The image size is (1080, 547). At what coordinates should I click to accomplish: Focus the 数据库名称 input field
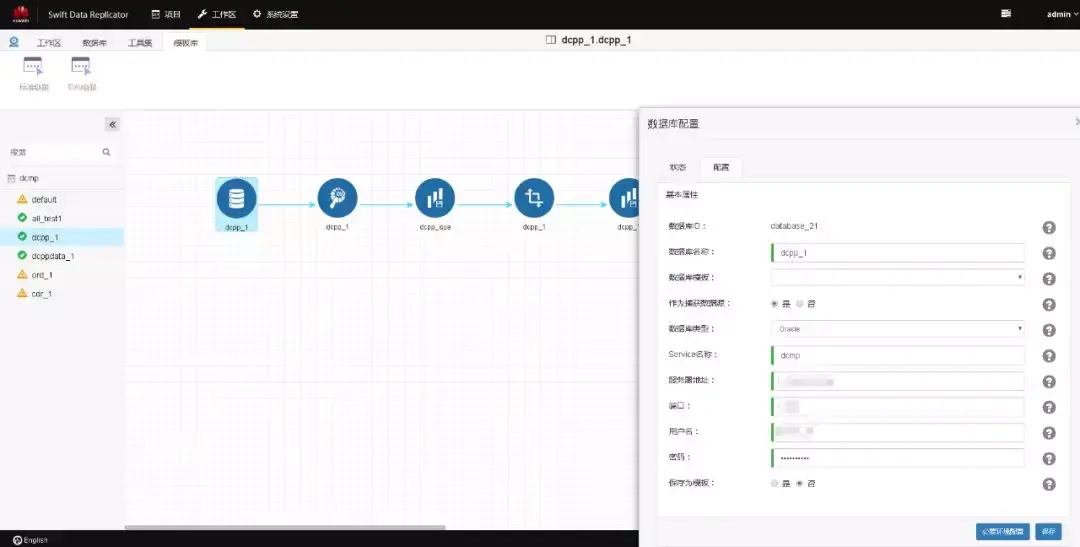(x=897, y=253)
